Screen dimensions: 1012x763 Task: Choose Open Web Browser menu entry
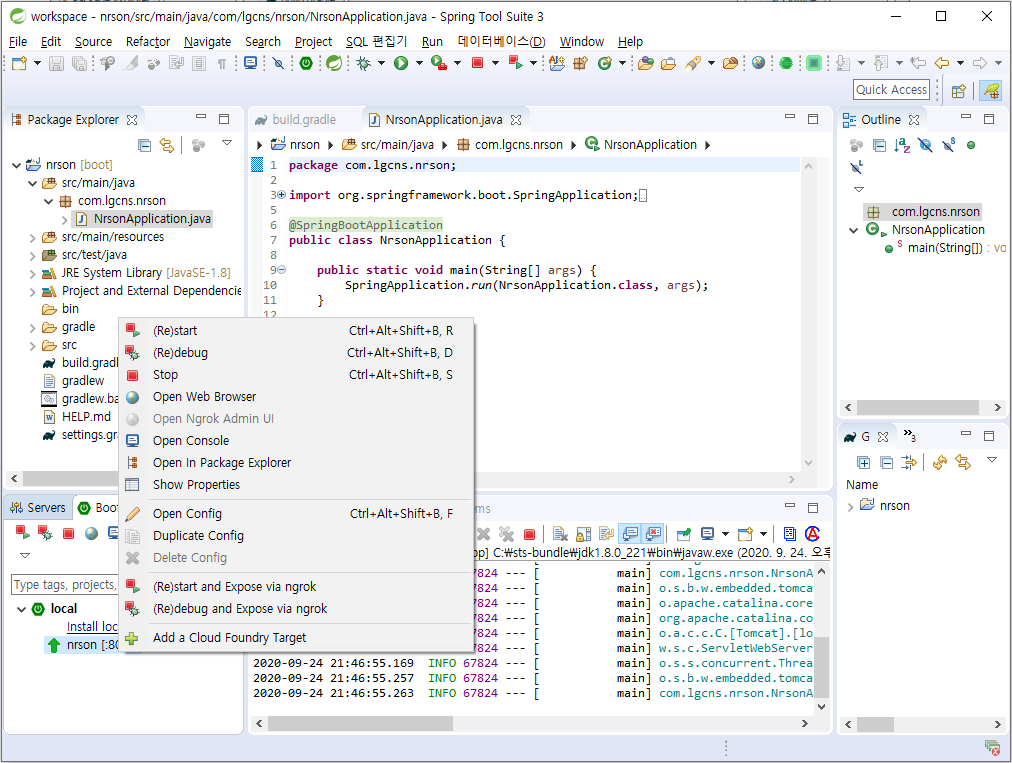click(296, 396)
